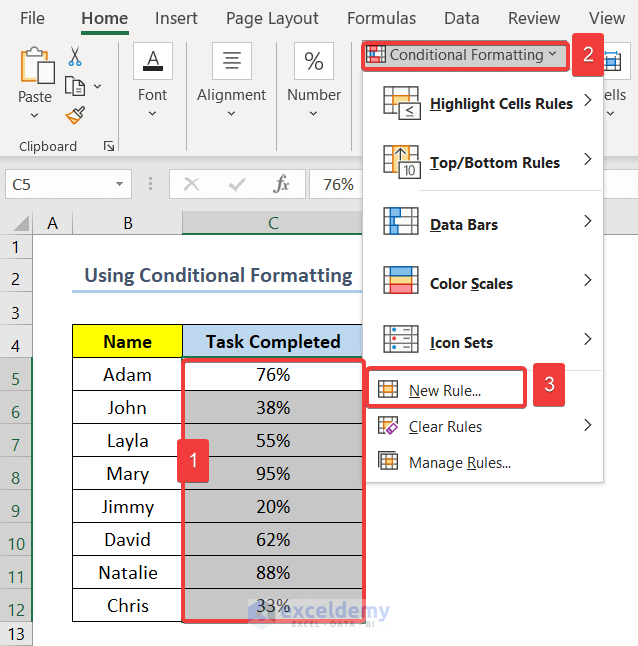
Task: Click the cell containing Jimmy
Action: [x=128, y=506]
